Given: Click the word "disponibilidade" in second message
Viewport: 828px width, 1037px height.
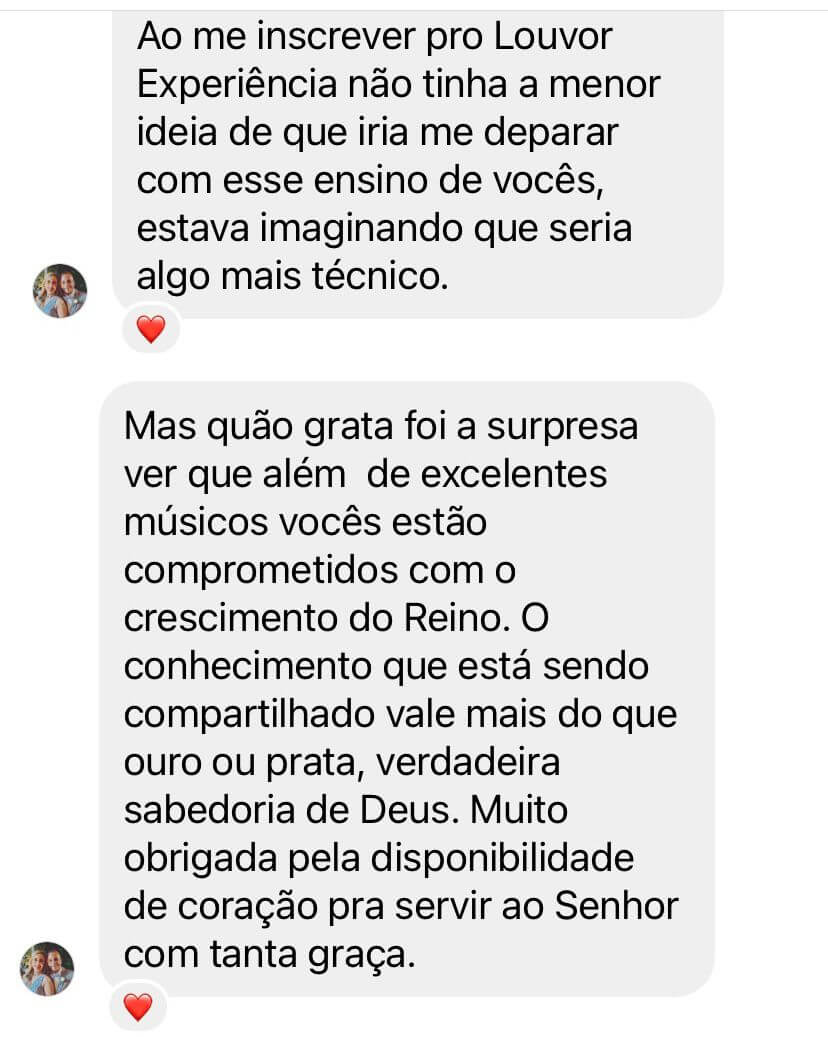Looking at the screenshot, I should [502, 860].
